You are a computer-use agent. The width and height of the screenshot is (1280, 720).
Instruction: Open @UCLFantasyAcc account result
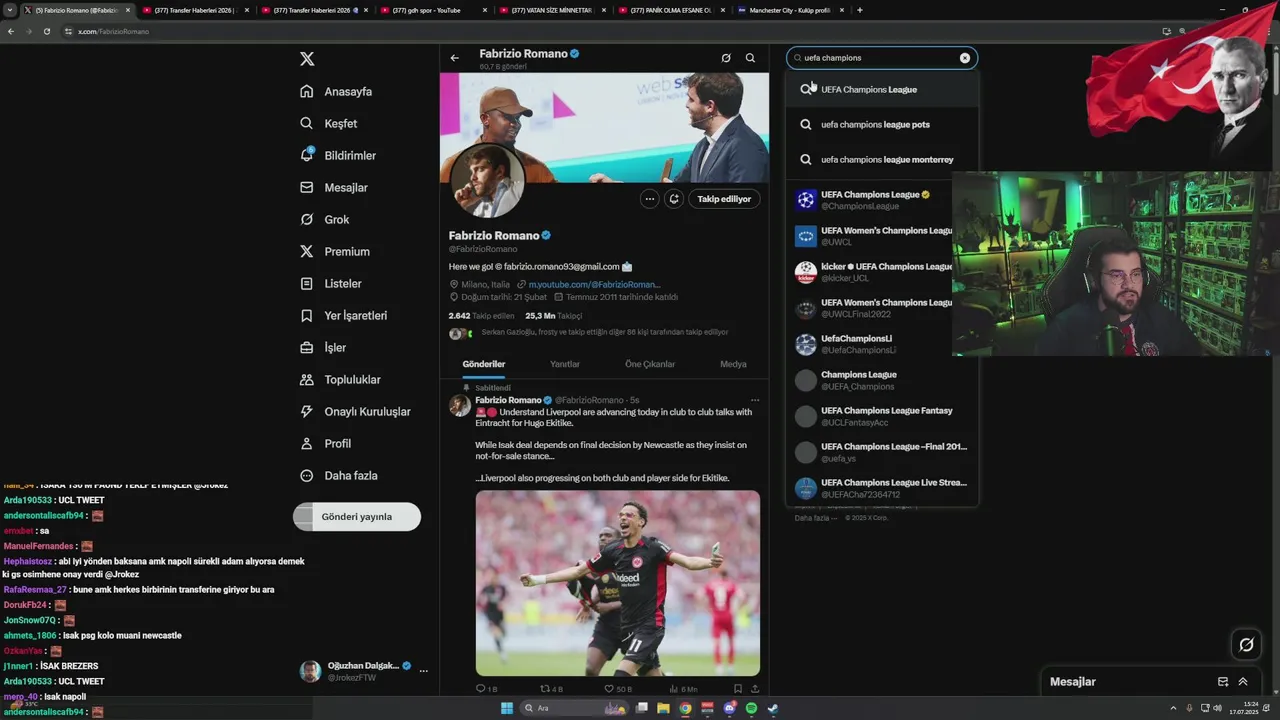(x=881, y=416)
